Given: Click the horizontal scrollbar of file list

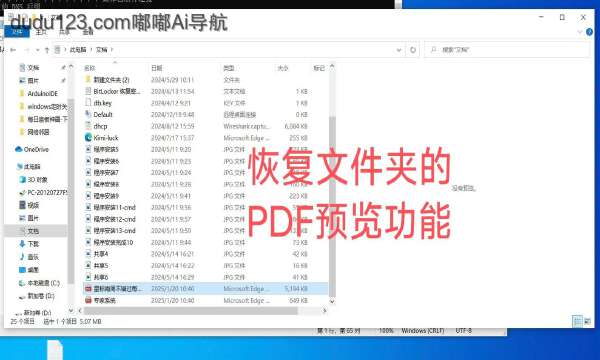Looking at the screenshot, I should [190, 311].
